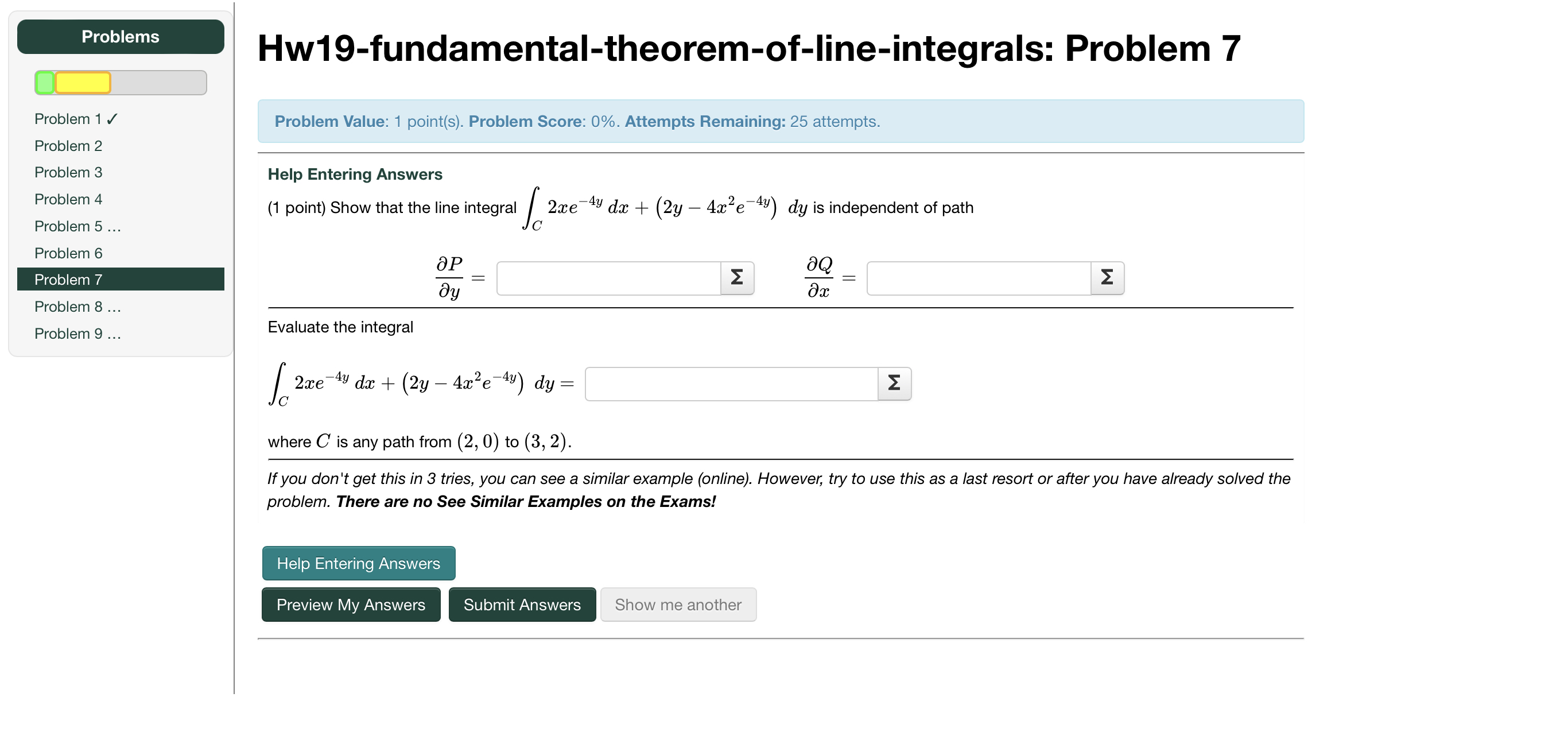Expand Problem 9 with the dots

(114, 333)
